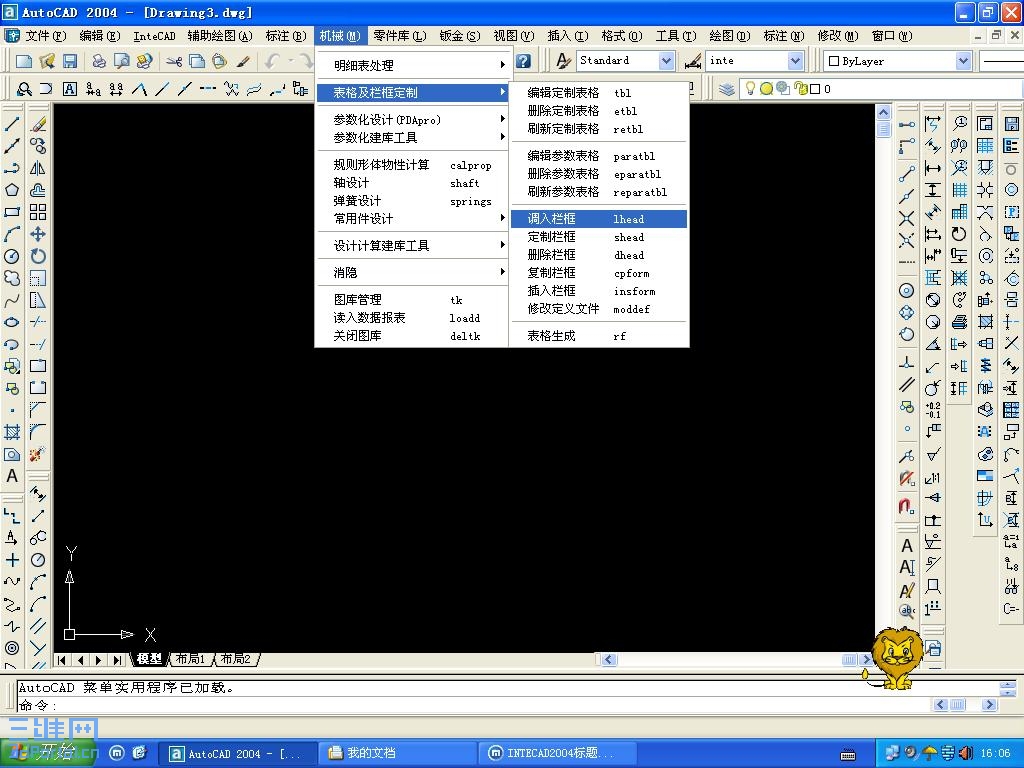The image size is (1024, 768).
Task: Expand the 设计计算建库工具 submenu
Action: pyautogui.click(x=411, y=246)
